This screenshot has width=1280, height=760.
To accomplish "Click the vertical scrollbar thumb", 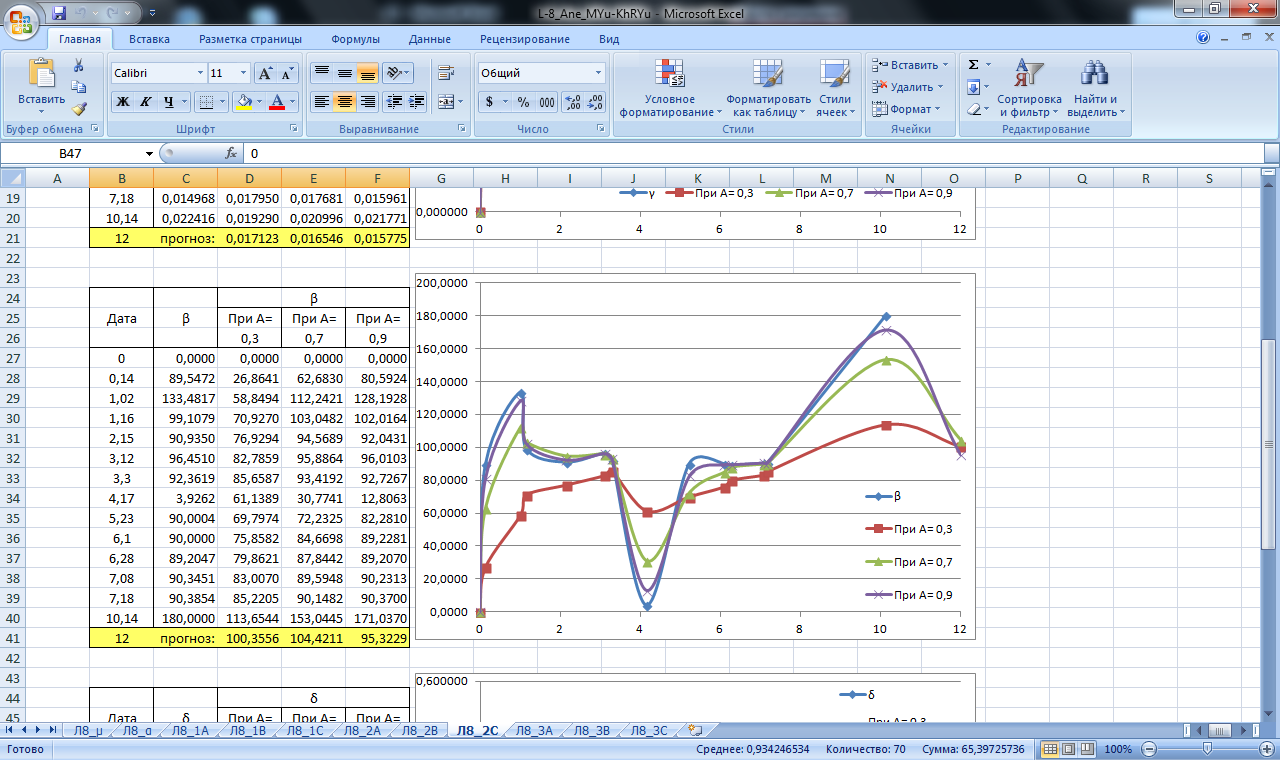I will [1271, 444].
